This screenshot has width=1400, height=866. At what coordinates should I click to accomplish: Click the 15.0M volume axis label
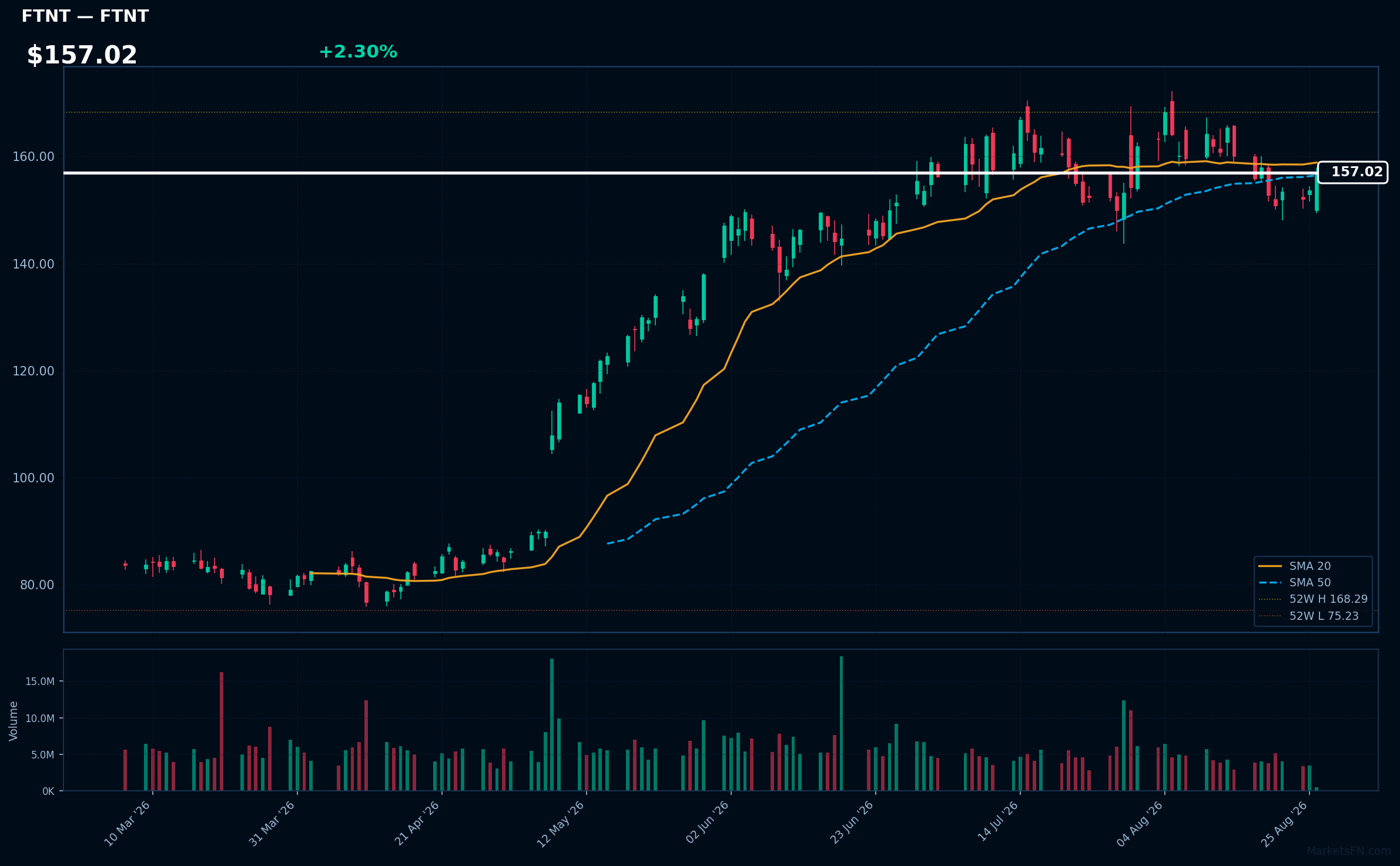(x=40, y=682)
